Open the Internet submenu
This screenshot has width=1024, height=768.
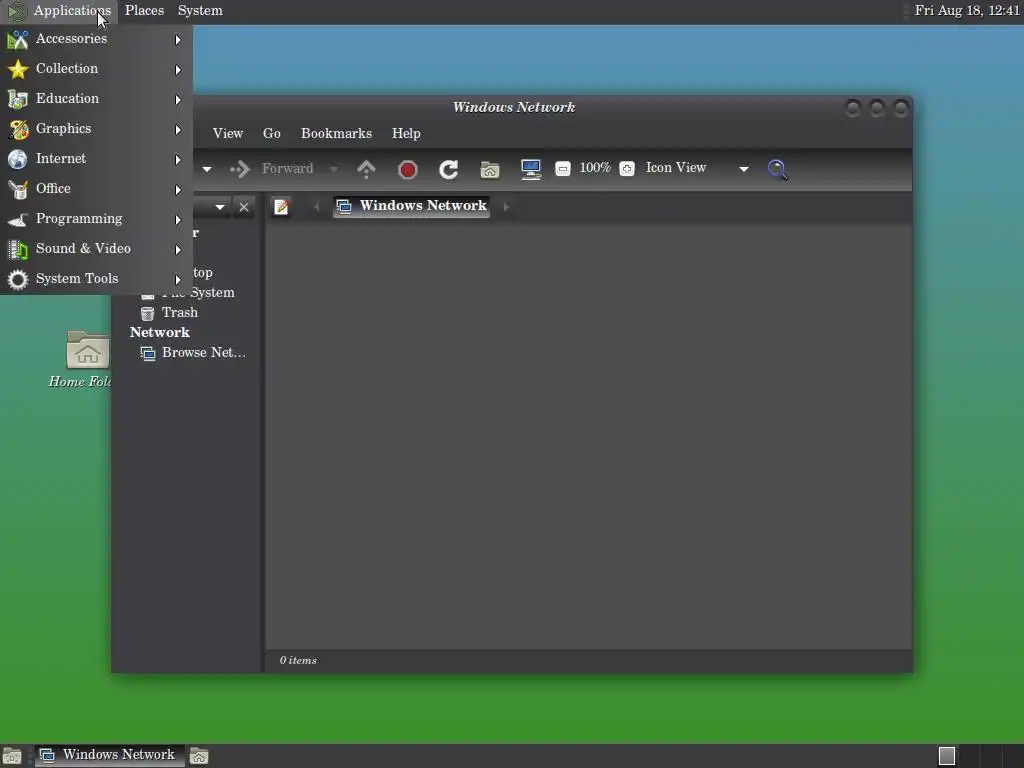click(96, 159)
